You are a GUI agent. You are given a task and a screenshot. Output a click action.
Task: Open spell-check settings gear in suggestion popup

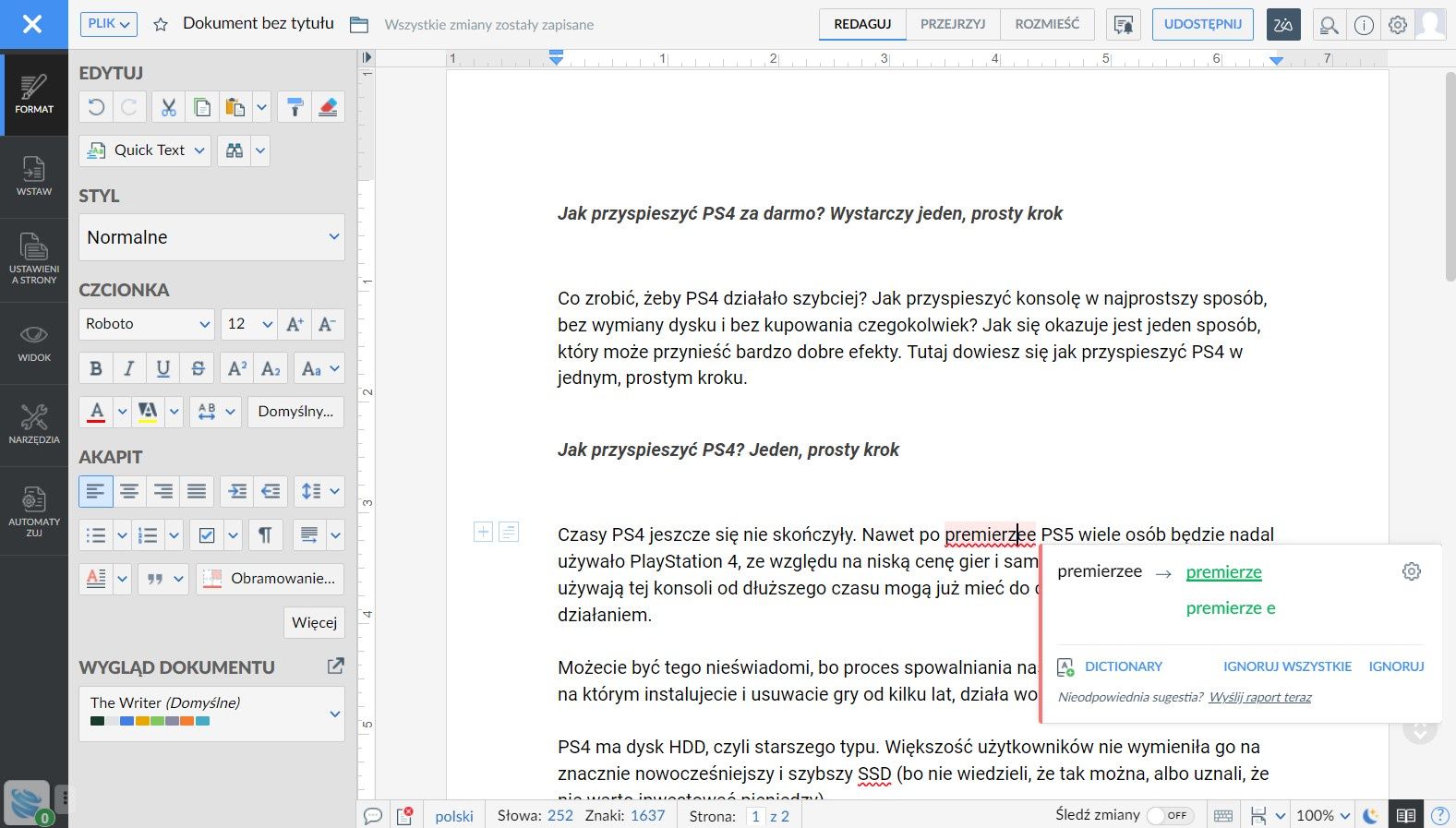pyautogui.click(x=1412, y=571)
